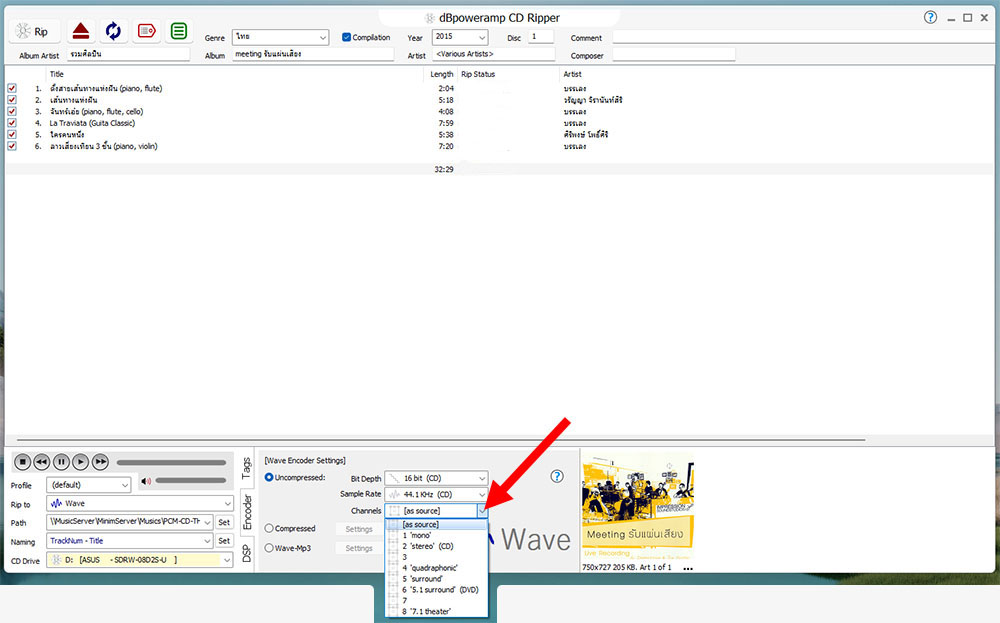Select the Compressed radio button

269,528
